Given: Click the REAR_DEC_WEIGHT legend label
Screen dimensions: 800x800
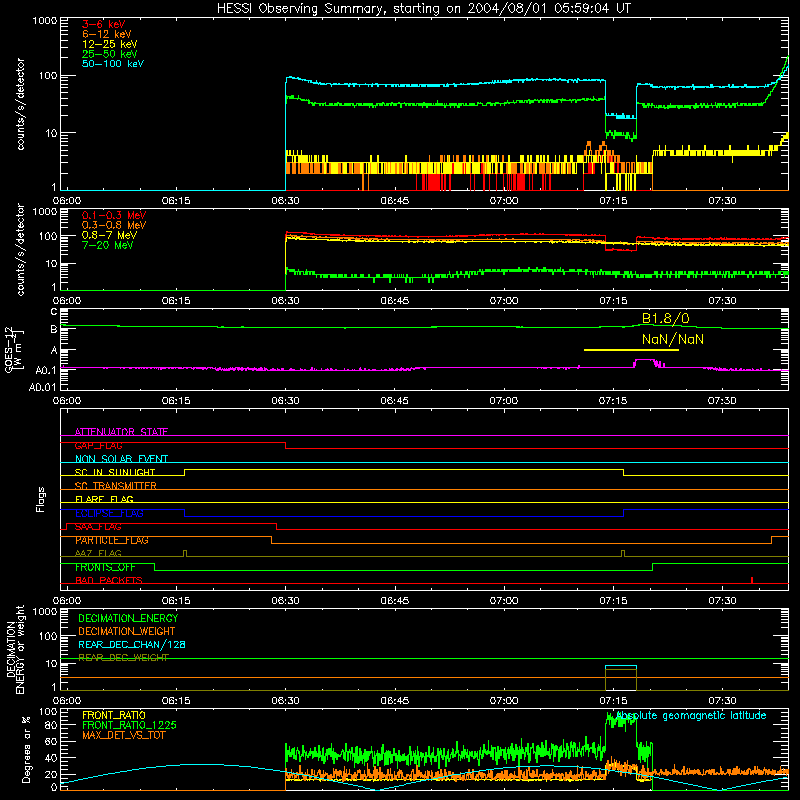Looking at the screenshot, I should (123, 658).
